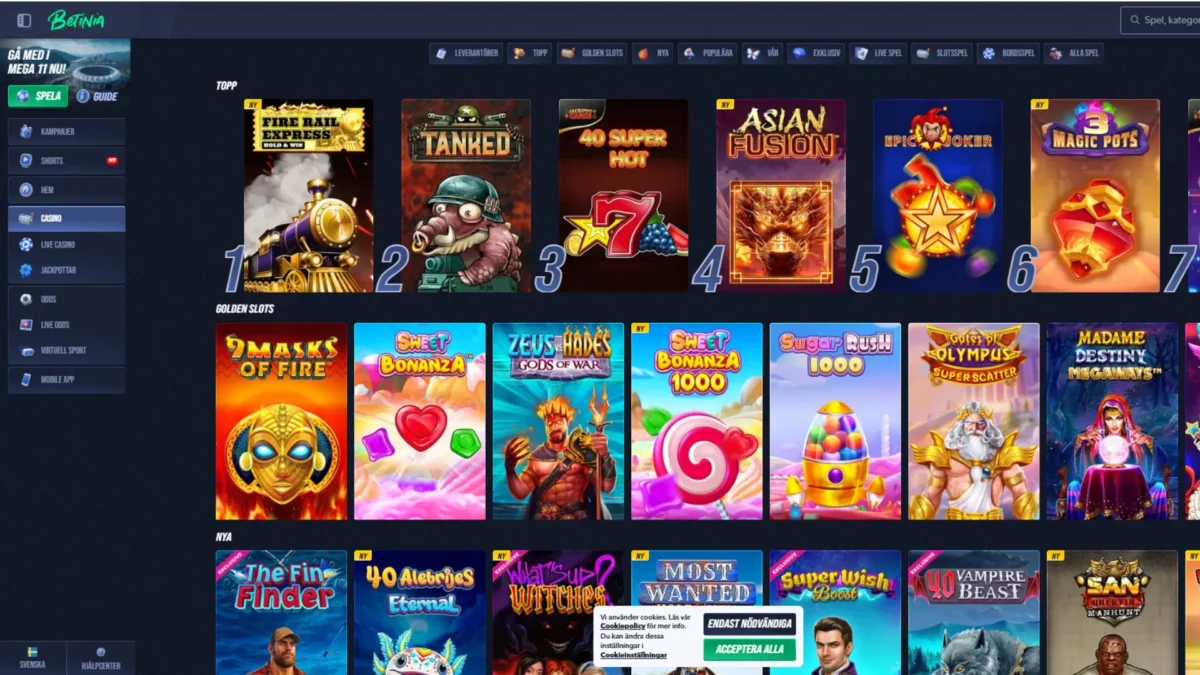Open The Fin Finder game

[x=281, y=612]
